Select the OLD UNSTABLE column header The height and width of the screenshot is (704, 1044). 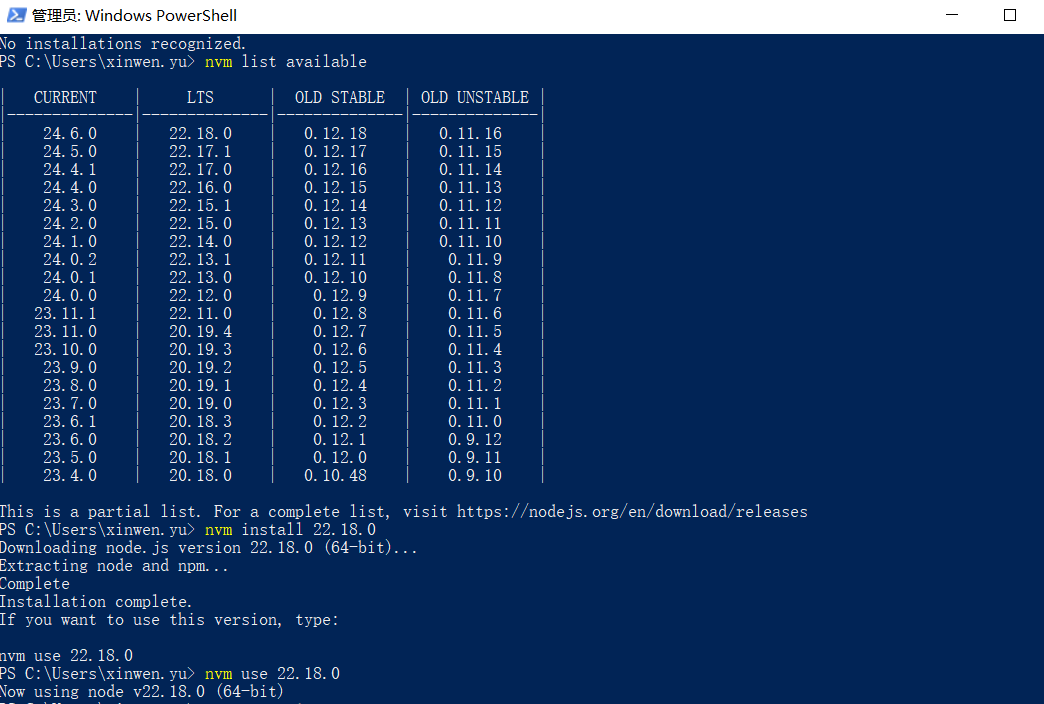[475, 98]
